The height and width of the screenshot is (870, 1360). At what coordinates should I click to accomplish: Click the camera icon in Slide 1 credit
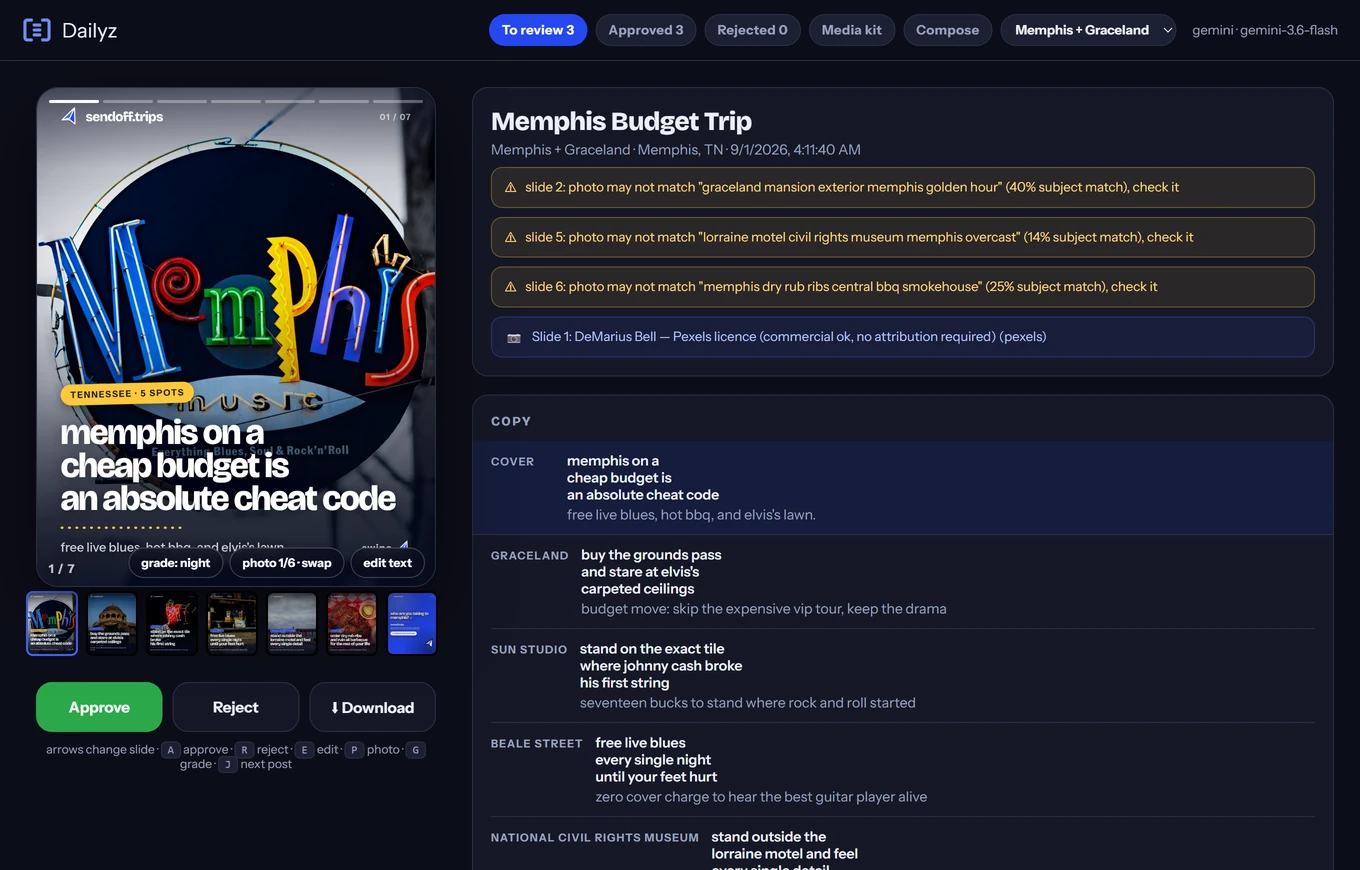[514, 337]
